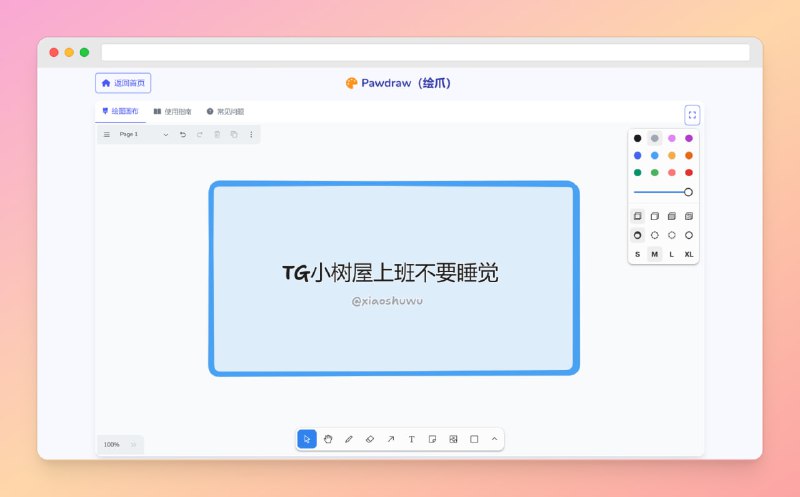Switch to the 绘图画布 tab
The width and height of the screenshot is (800, 497).
[120, 111]
